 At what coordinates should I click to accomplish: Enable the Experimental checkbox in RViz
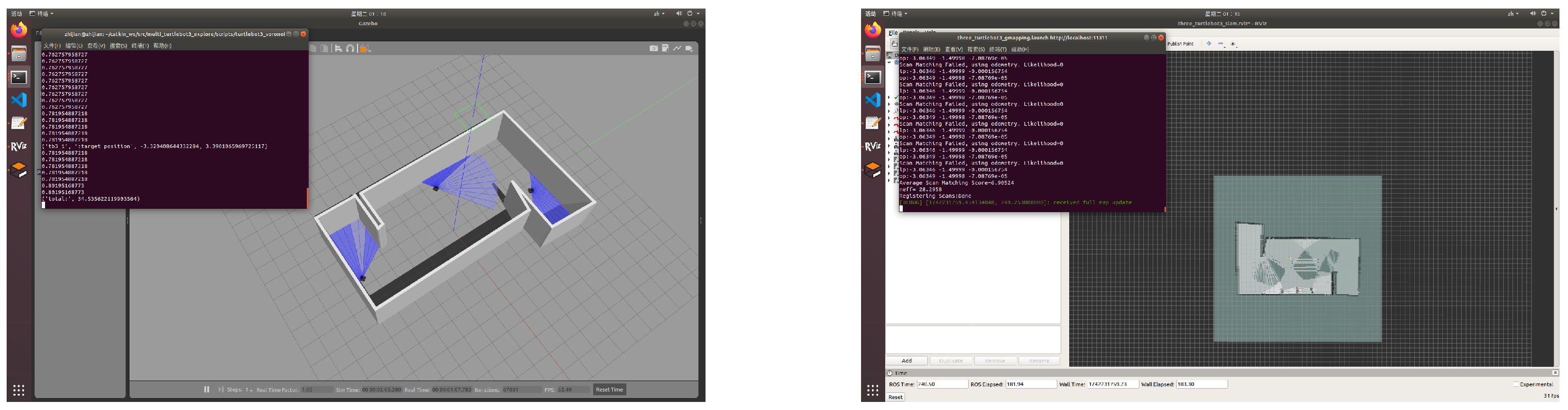pyautogui.click(x=1515, y=384)
